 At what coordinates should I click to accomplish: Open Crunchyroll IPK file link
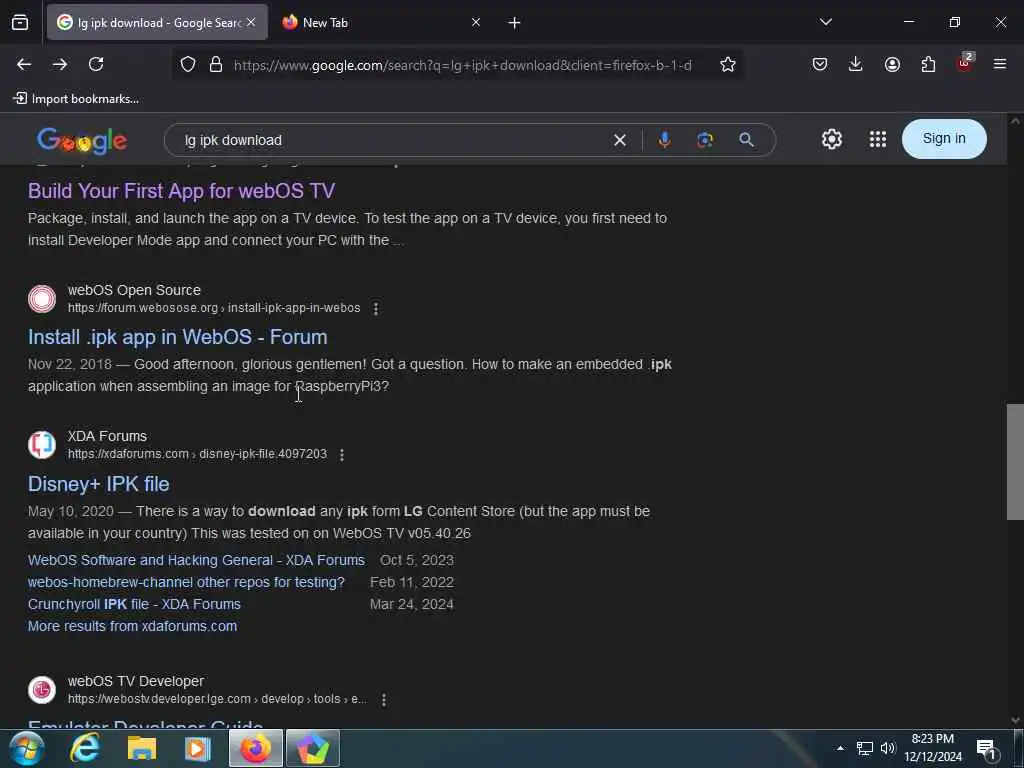pos(135,604)
